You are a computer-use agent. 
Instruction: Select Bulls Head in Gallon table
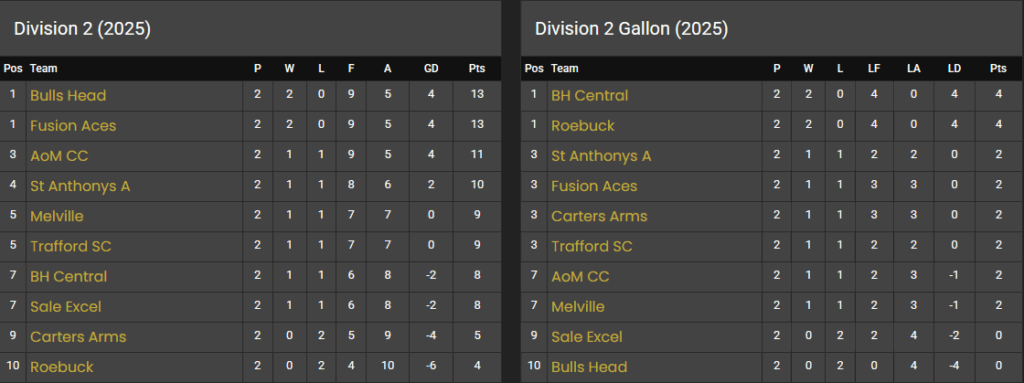[589, 367]
